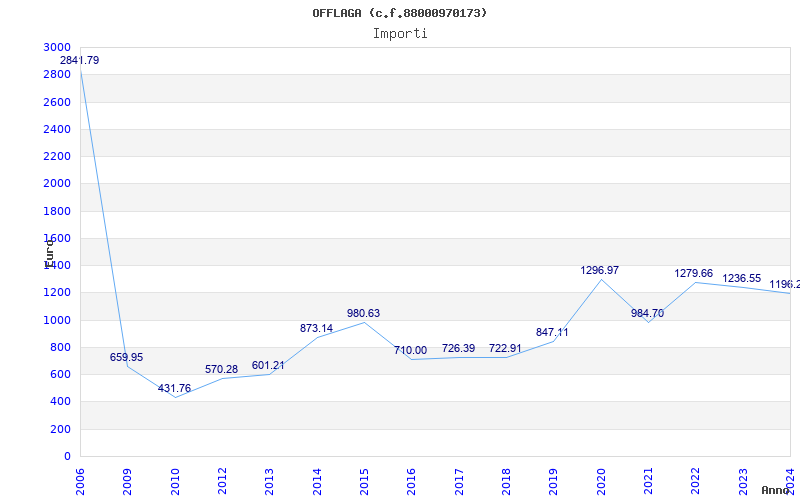Select the 2010 x-axis year
800x500 pixels.
point(175,481)
